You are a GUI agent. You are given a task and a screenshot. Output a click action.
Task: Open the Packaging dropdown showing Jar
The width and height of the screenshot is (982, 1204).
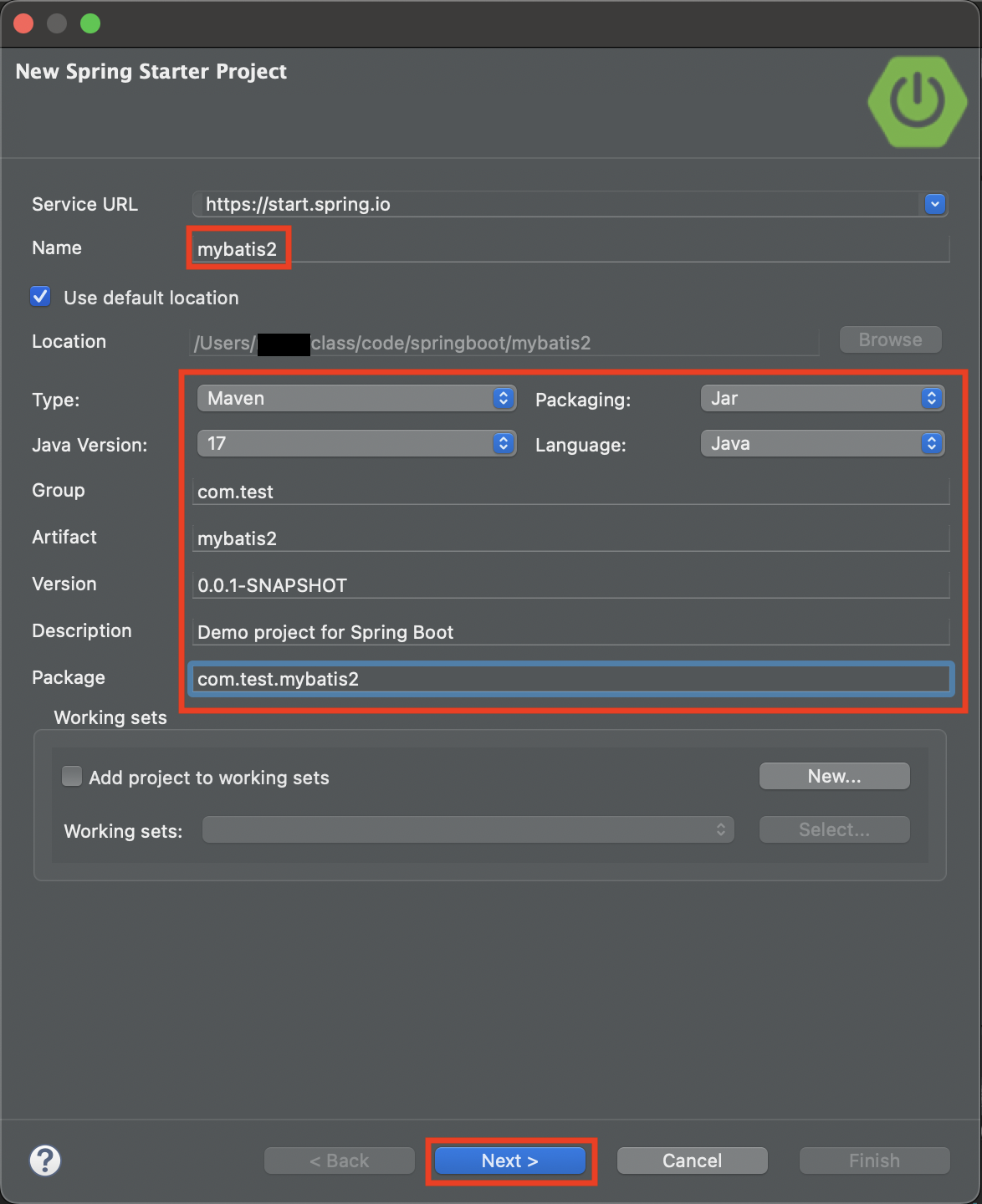(822, 398)
